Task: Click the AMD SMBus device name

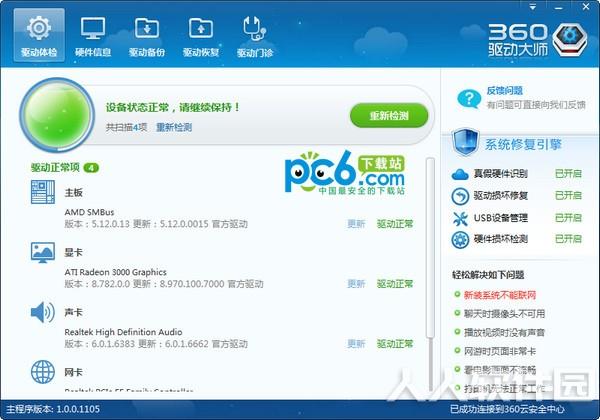Action: pyautogui.click(x=89, y=212)
